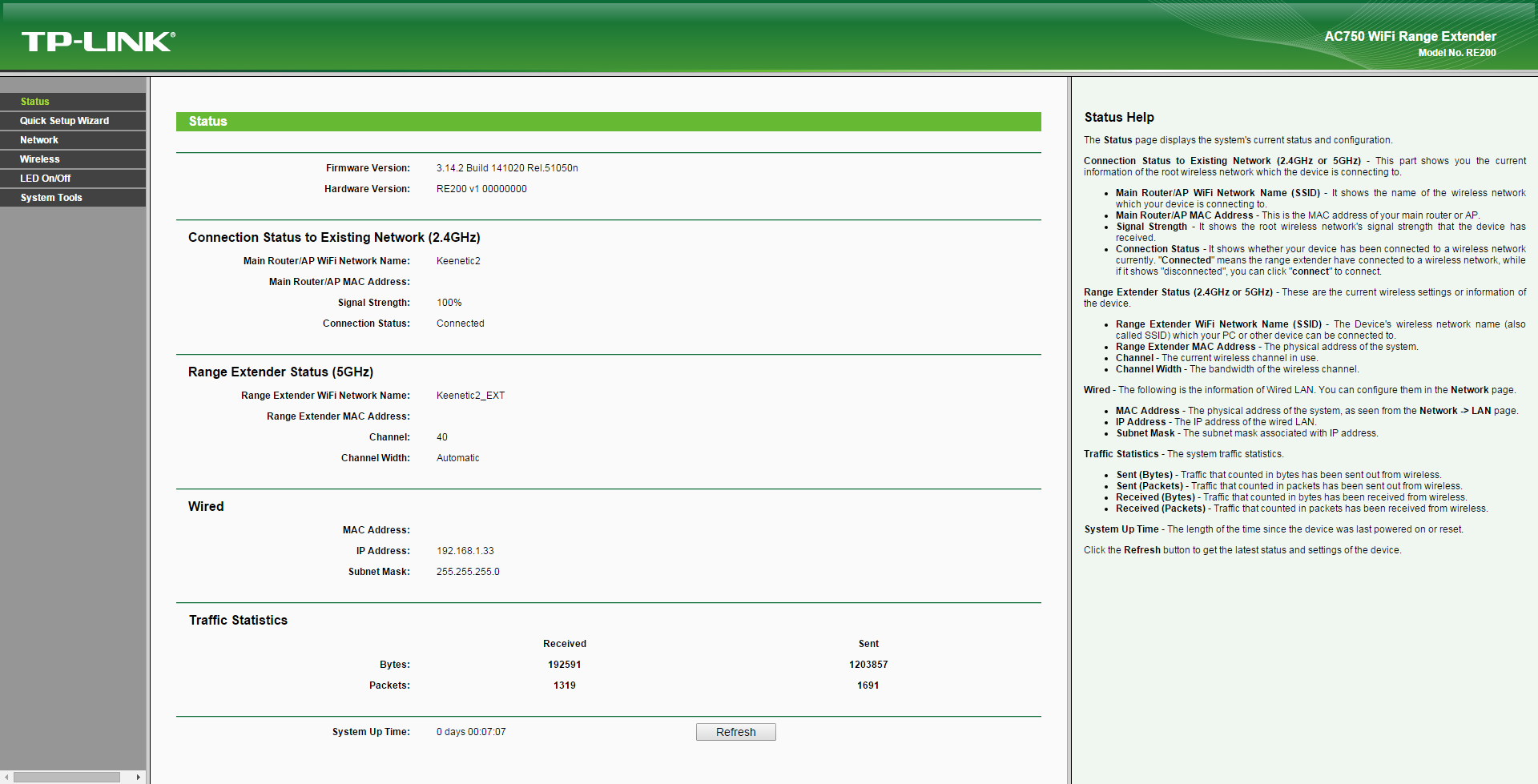The image size is (1538, 784).
Task: Click the System Up Time value
Action: pos(471,732)
